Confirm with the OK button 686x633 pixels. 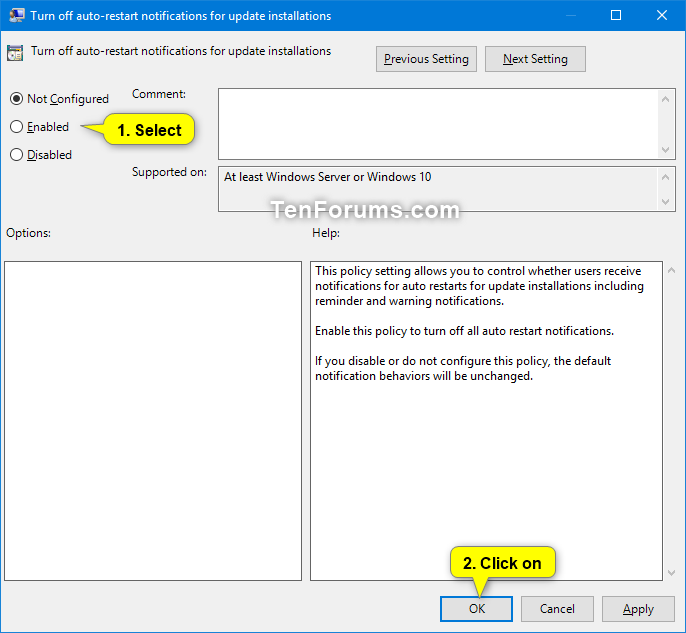point(476,609)
